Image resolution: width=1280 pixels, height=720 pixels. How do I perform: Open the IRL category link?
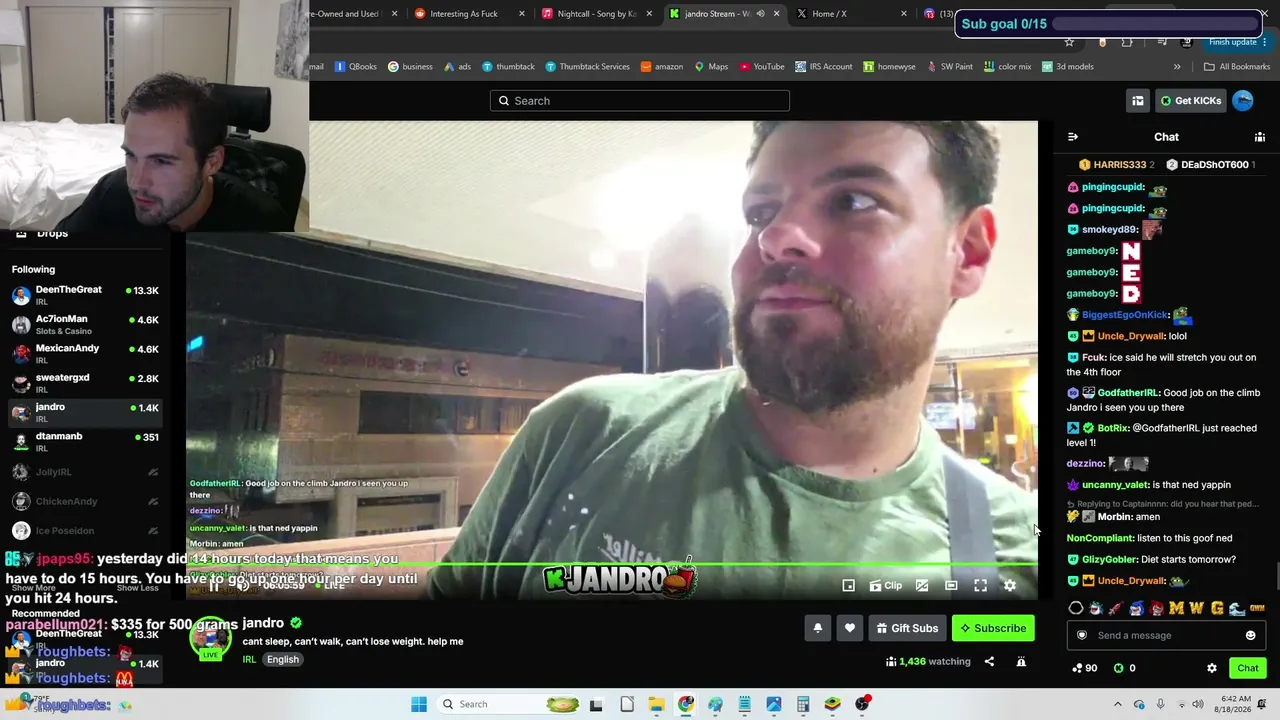250,660
